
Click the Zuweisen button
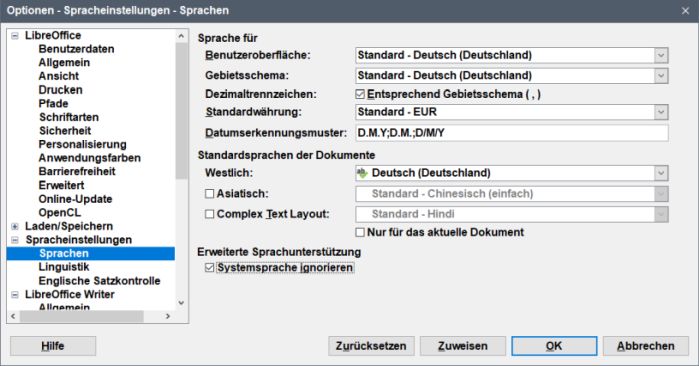click(463, 346)
